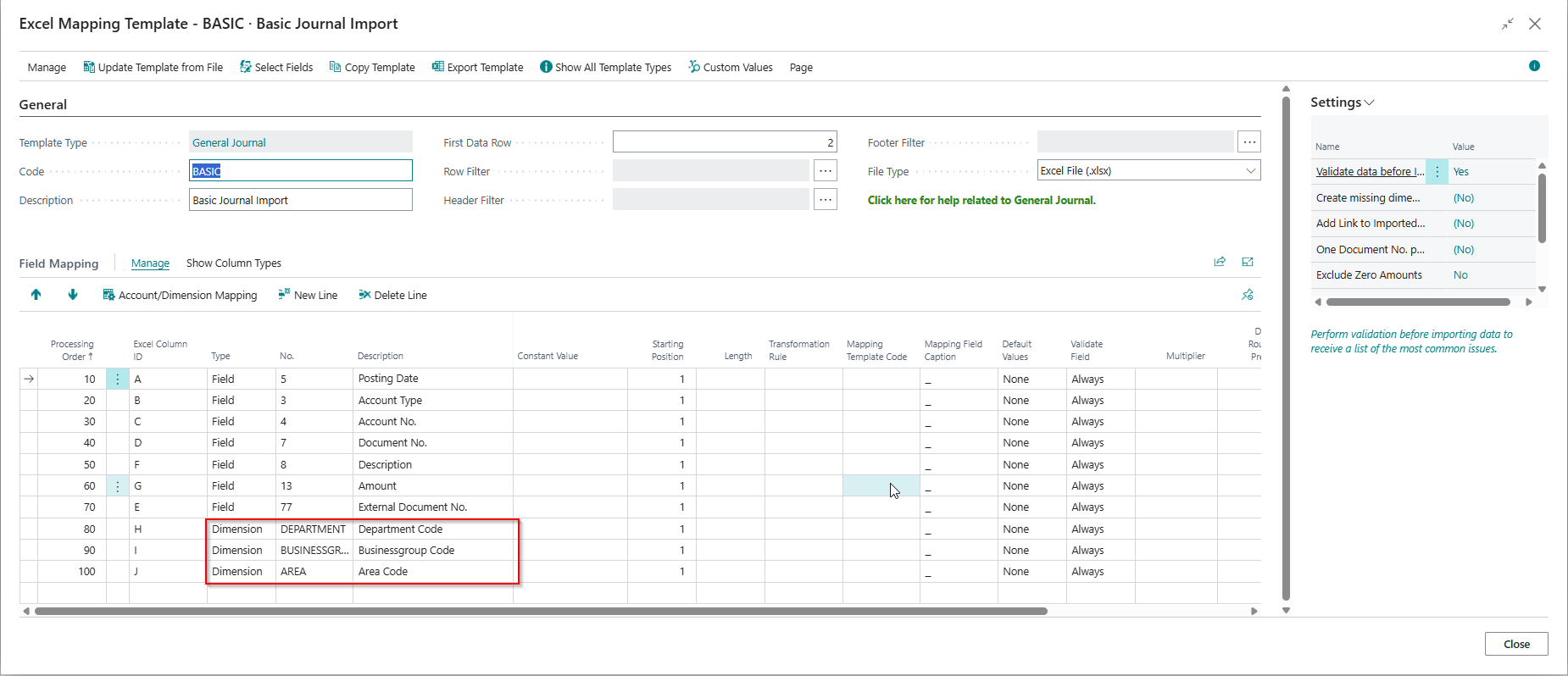The height and width of the screenshot is (676, 1568).
Task: Click the Code input field
Action: [x=301, y=170]
